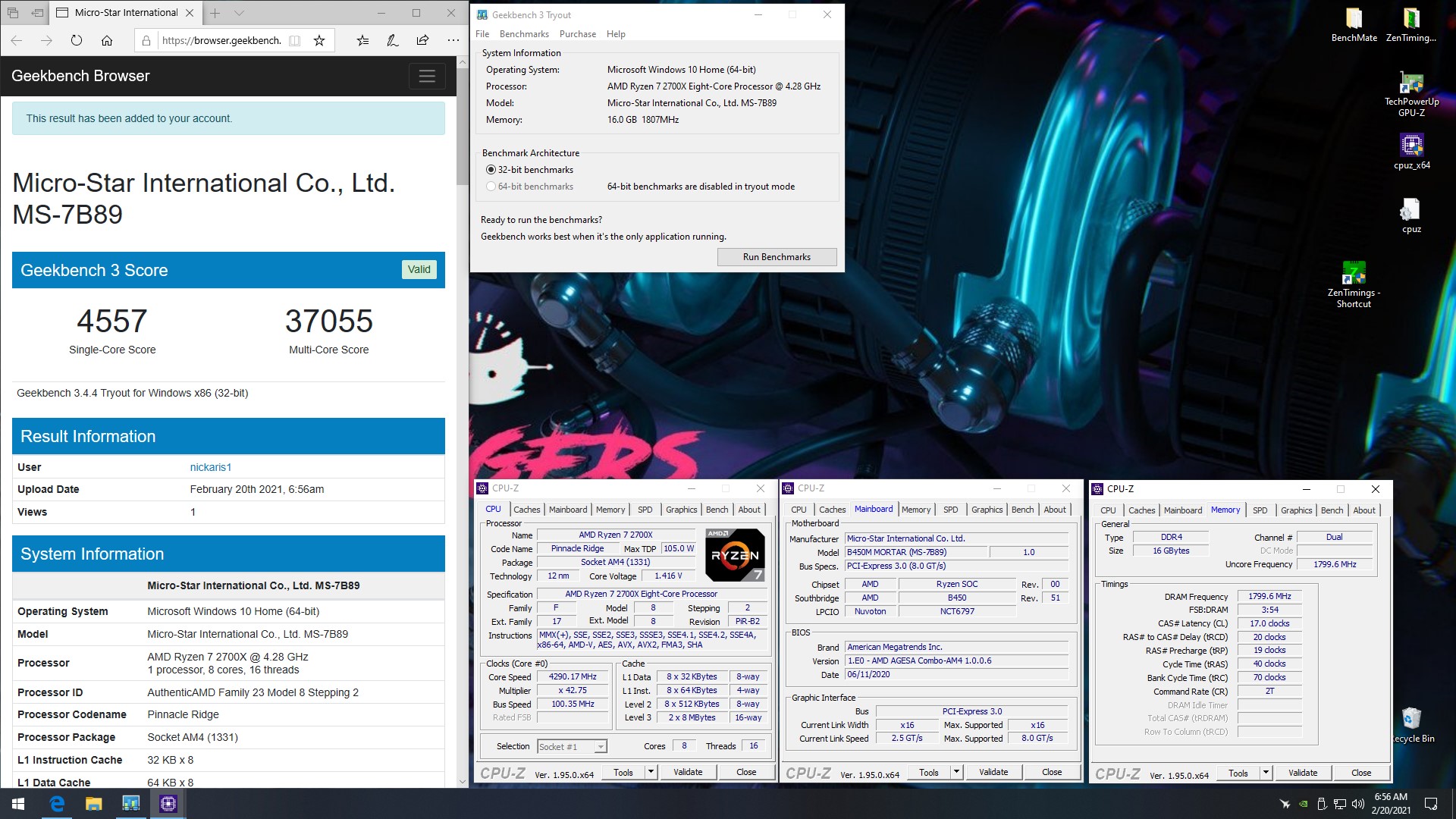Switch to Edge in the taskbar
This screenshot has width=1456, height=819.
pyautogui.click(x=57, y=804)
